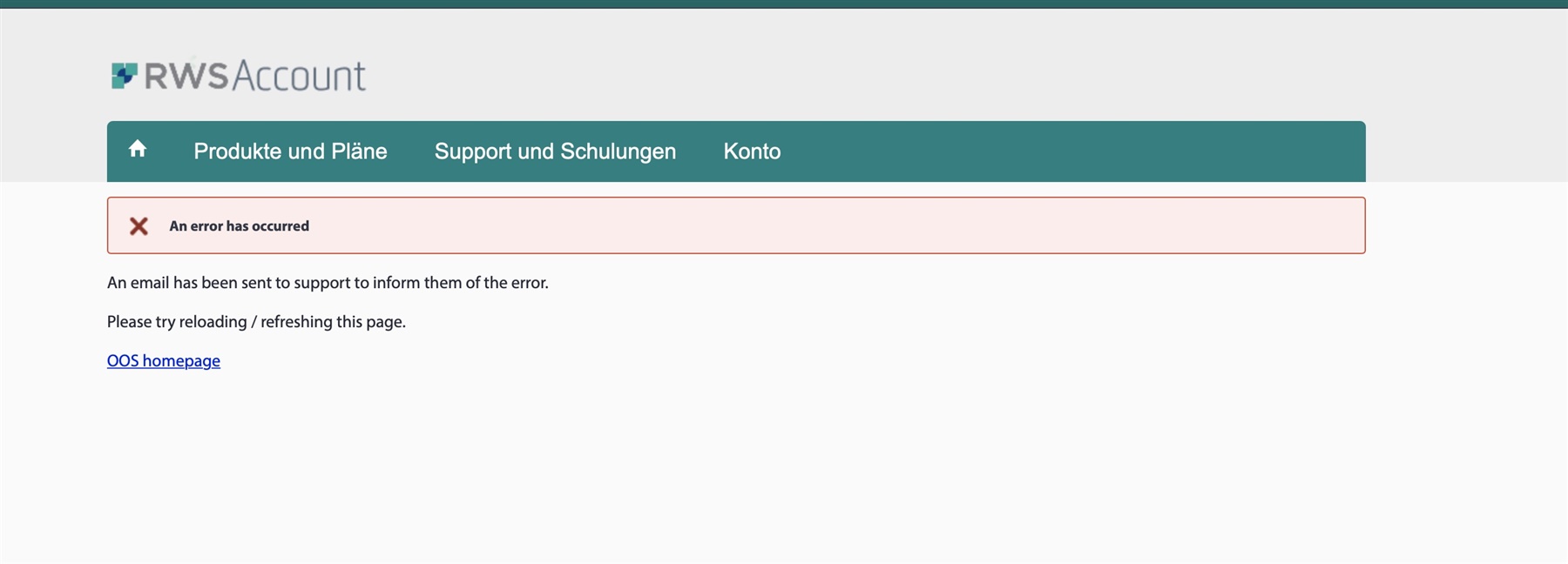Select the house symbol on the teal navbar

(138, 149)
